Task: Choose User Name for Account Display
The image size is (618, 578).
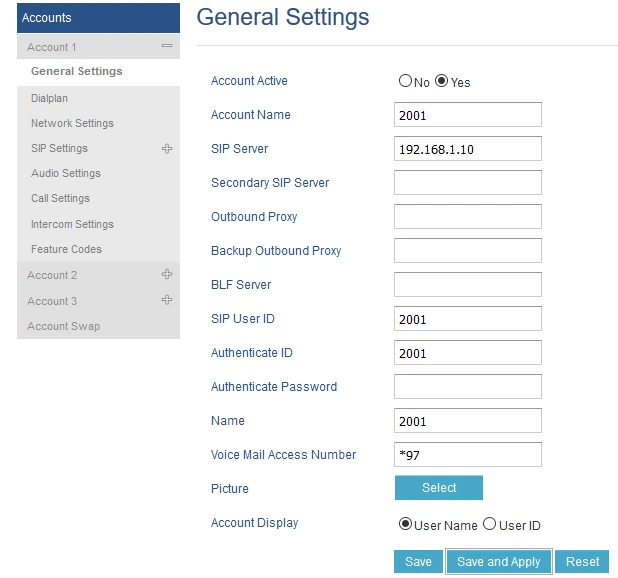Action: [405, 524]
